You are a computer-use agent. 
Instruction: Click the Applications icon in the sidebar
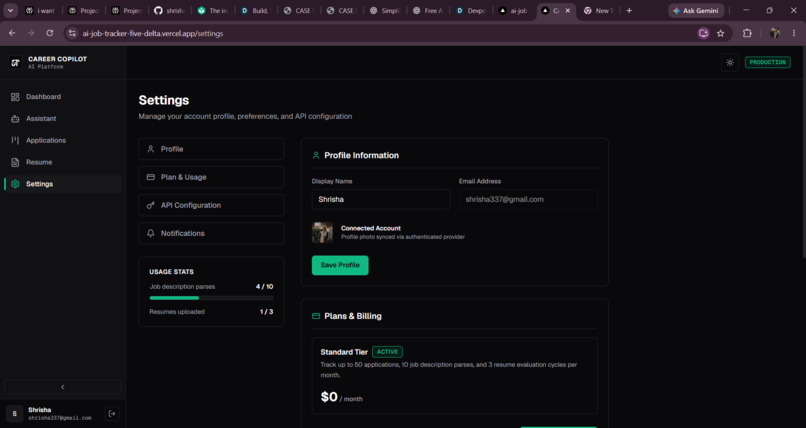point(15,140)
